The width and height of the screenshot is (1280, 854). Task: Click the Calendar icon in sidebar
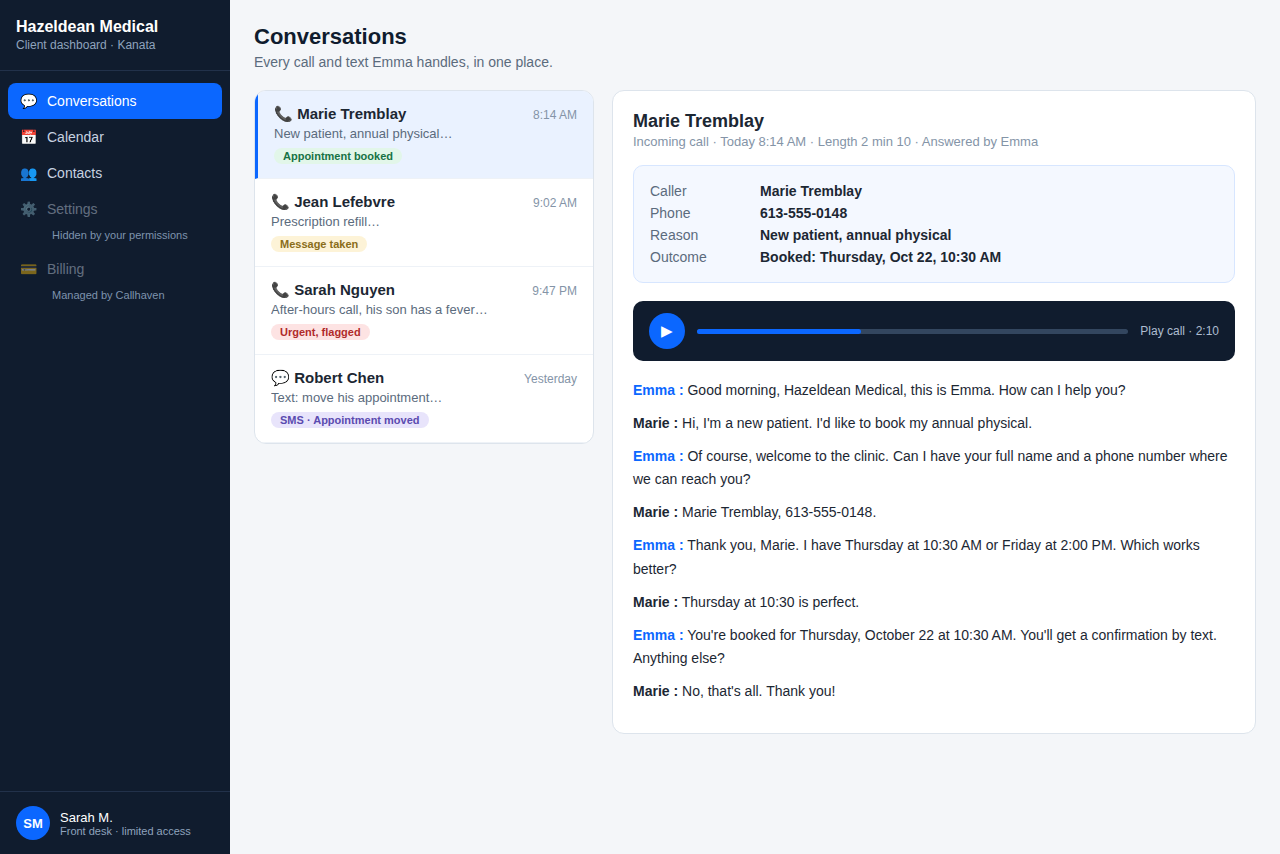28,137
